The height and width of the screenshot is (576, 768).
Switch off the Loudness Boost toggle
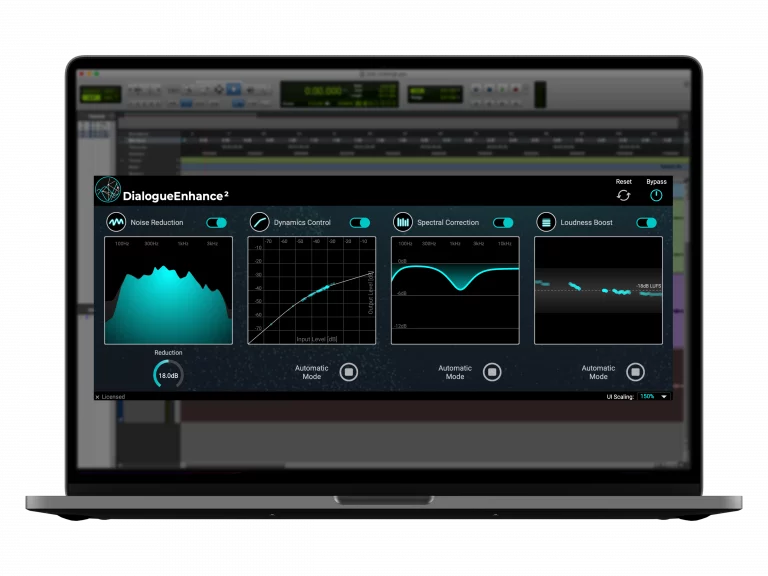[646, 222]
